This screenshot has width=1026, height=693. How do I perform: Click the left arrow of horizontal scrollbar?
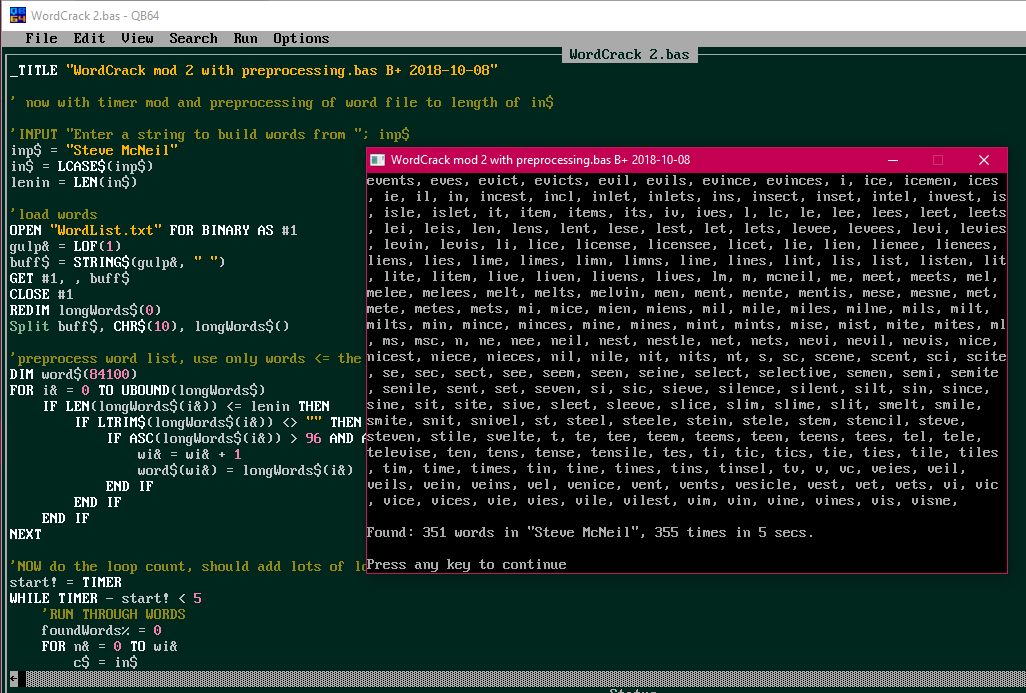[13, 679]
